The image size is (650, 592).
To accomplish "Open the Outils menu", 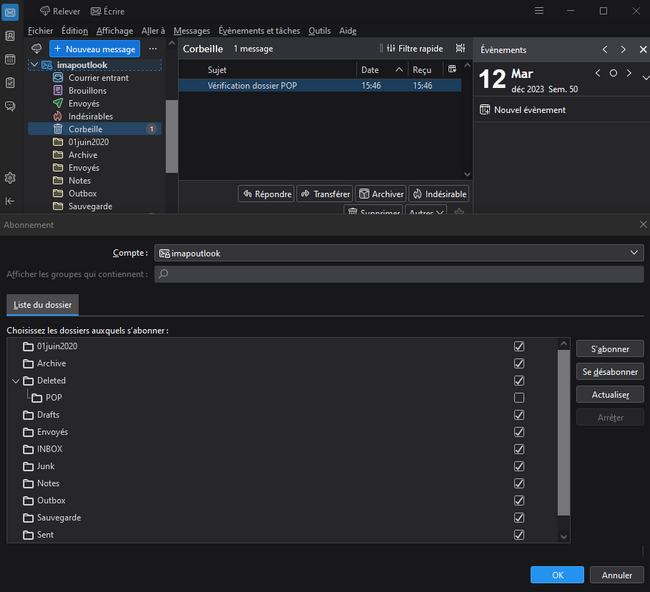I will (x=319, y=31).
